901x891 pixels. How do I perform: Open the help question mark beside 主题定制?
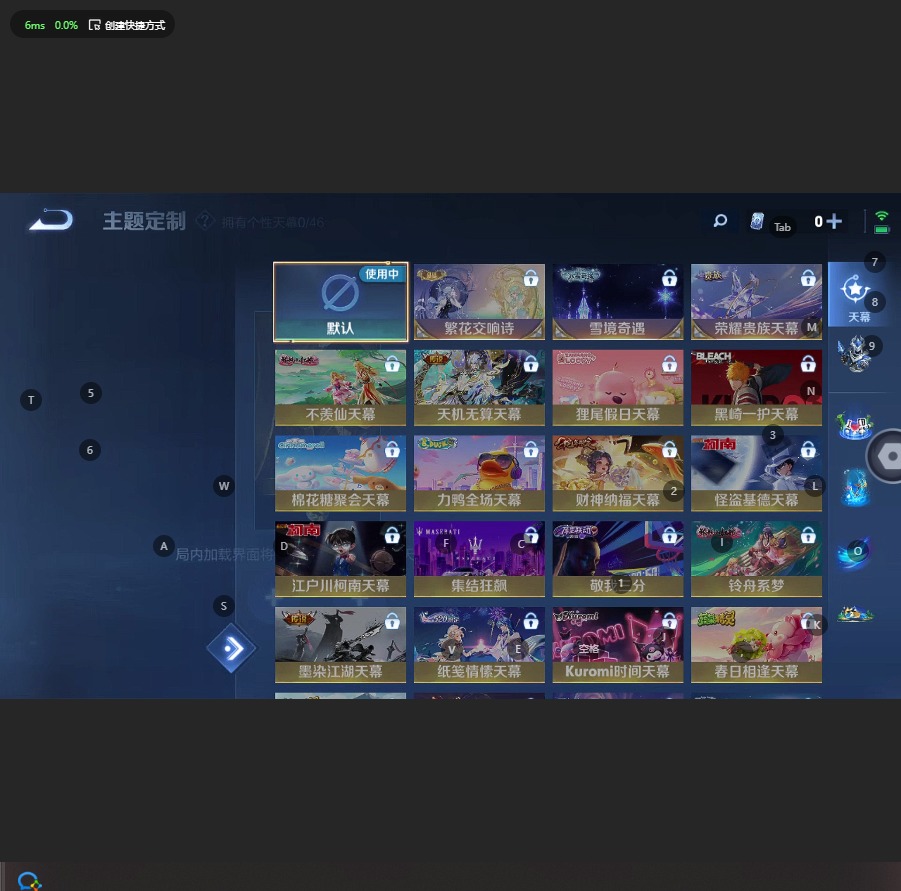205,221
